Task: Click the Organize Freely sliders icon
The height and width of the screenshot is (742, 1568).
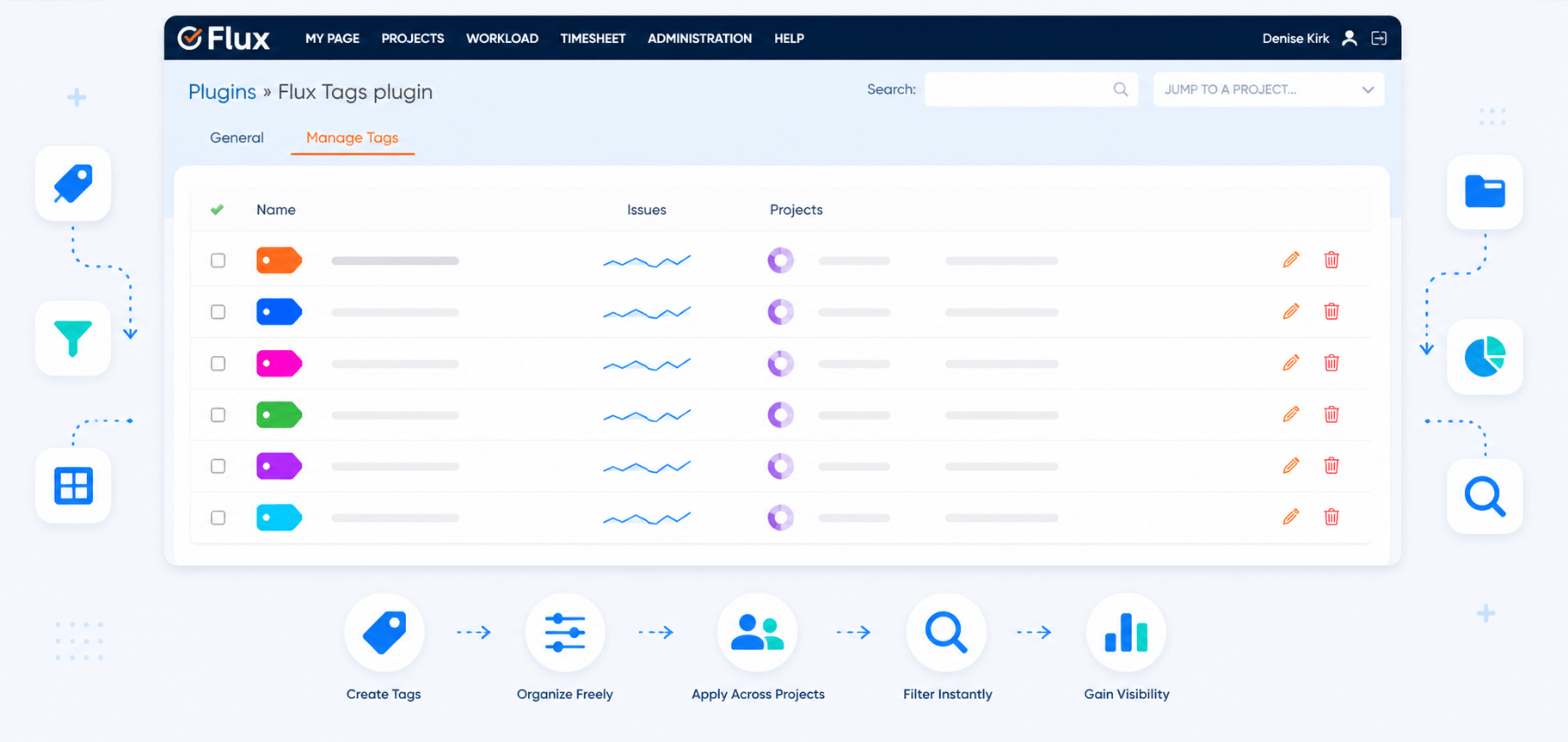Action: [x=565, y=633]
